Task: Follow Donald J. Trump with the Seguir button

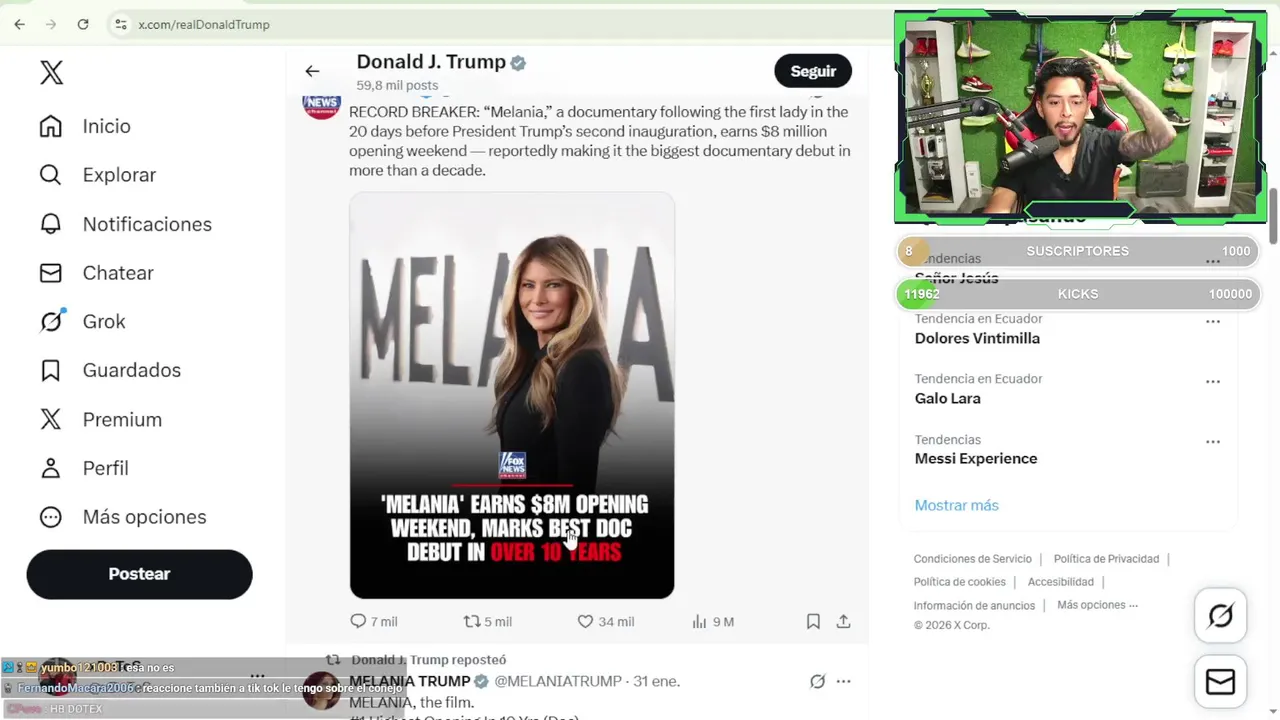Action: point(813,71)
